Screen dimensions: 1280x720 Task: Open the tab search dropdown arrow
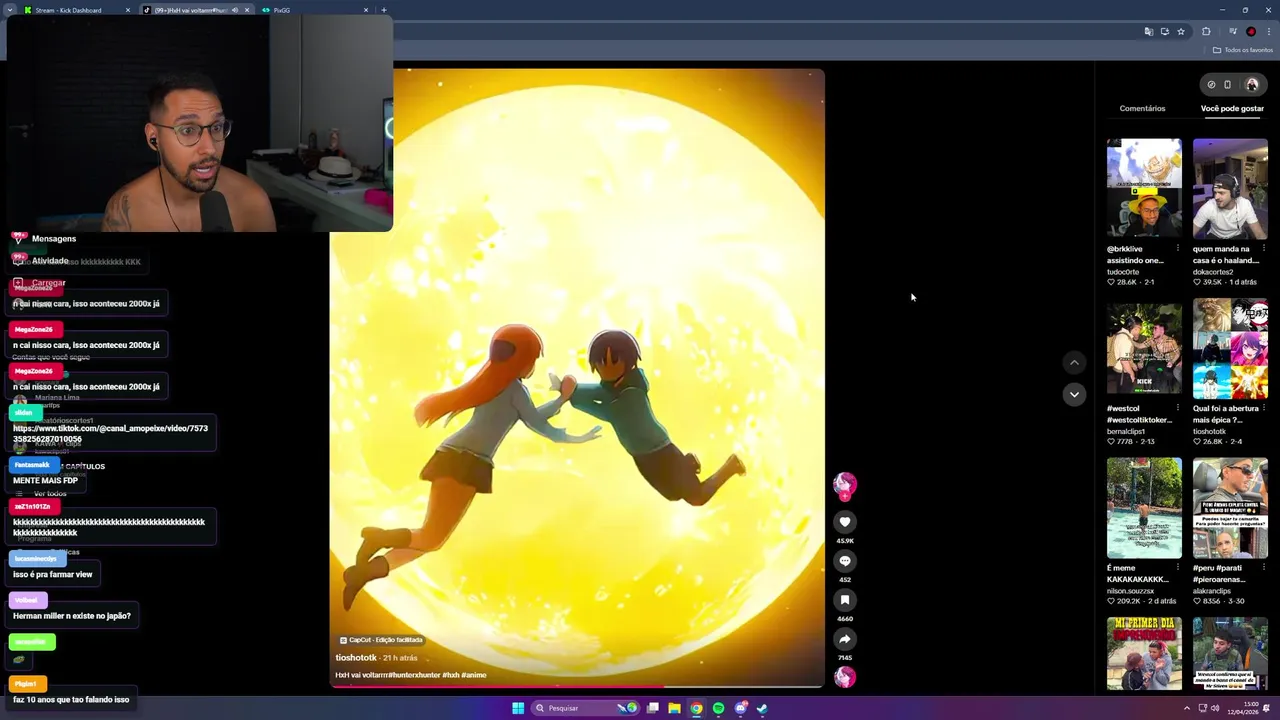coord(10,10)
